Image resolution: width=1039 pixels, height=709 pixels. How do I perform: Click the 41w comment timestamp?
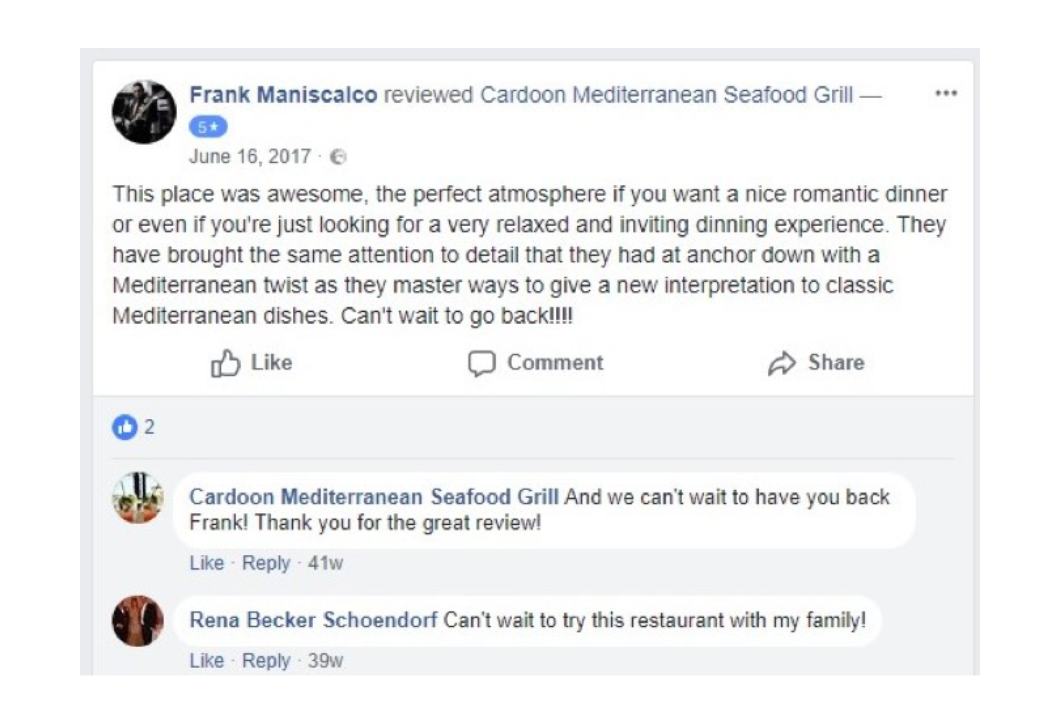[x=325, y=563]
